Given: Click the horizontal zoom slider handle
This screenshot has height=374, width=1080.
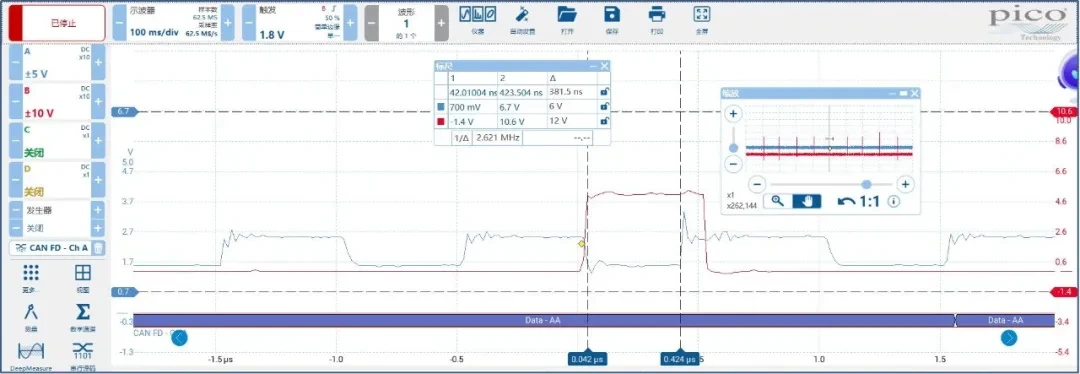Looking at the screenshot, I should pos(866,184).
